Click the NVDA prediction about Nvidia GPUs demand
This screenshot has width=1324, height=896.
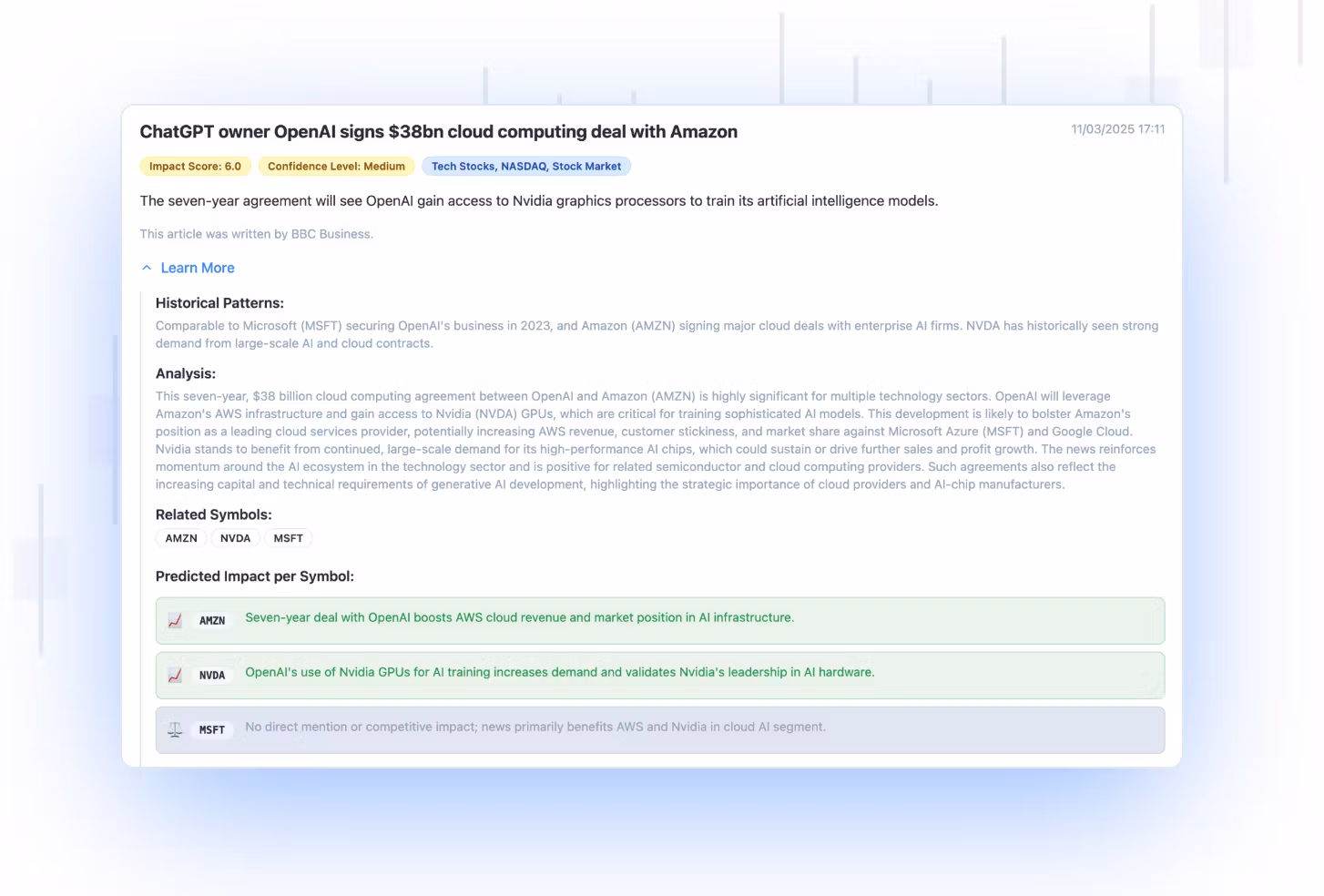tap(560, 672)
